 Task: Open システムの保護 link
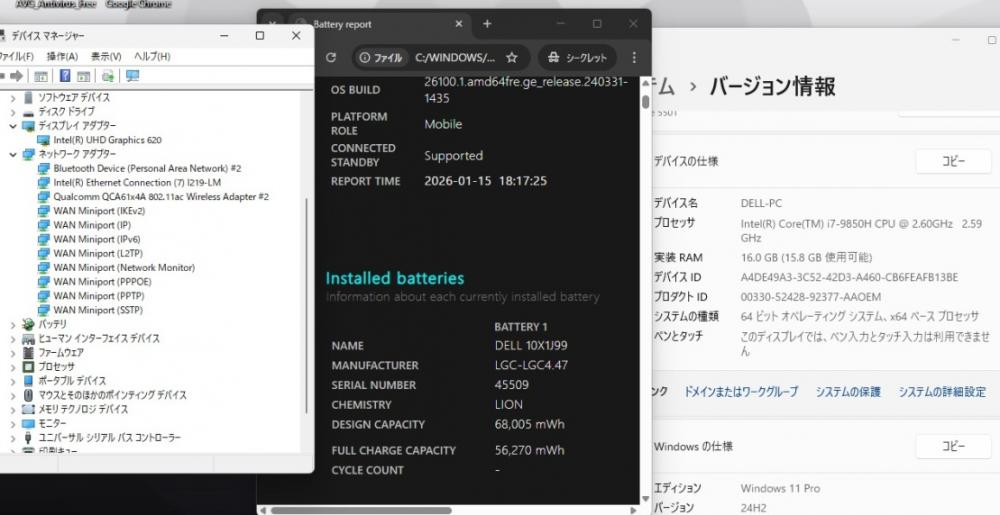point(848,392)
